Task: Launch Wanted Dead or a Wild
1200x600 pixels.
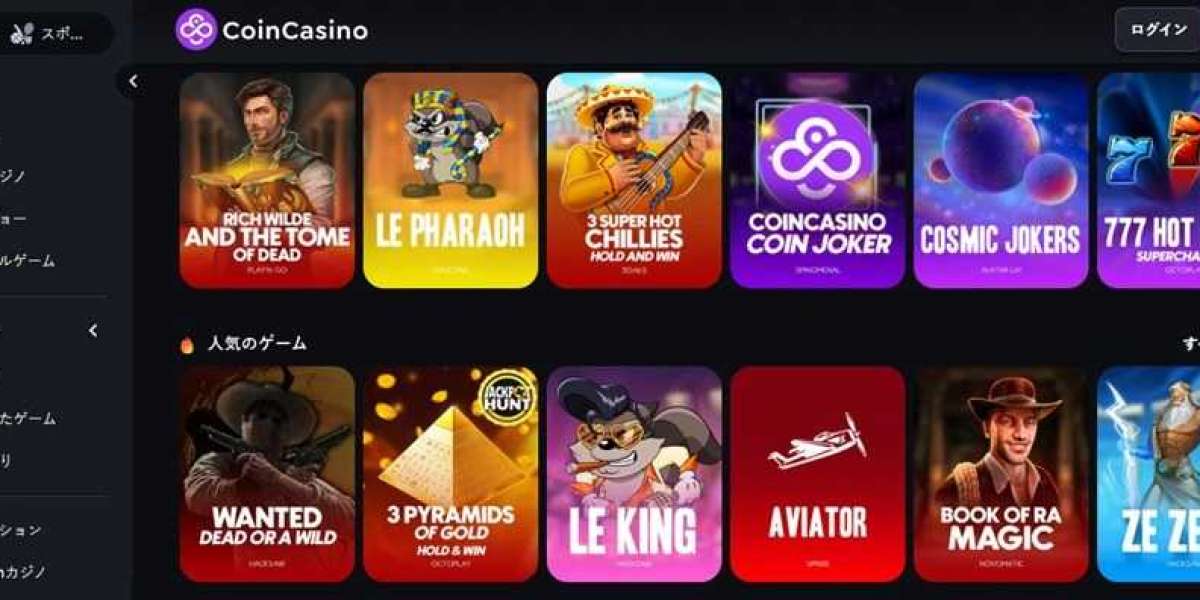Action: click(x=267, y=474)
